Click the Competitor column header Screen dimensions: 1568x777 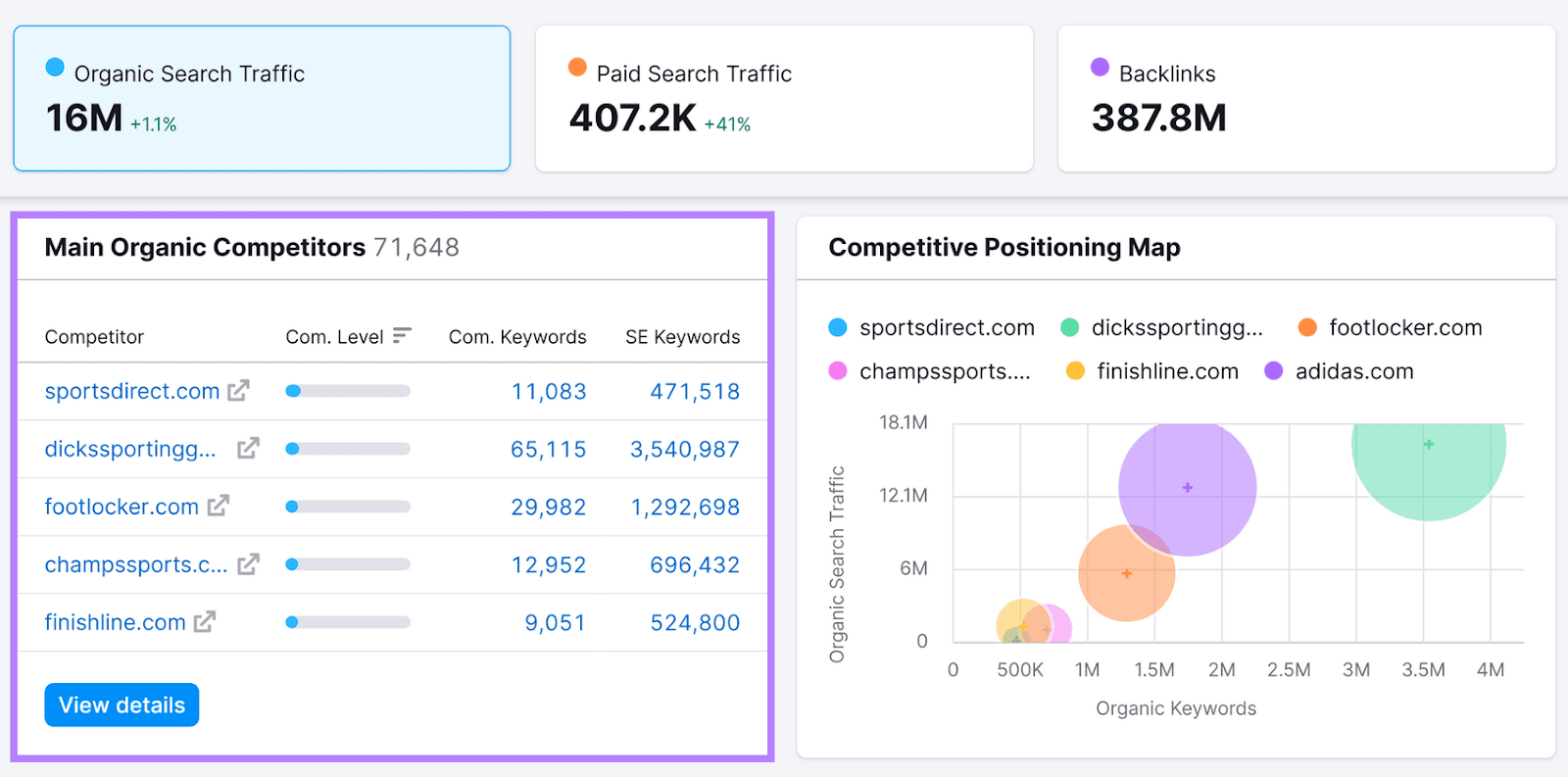click(94, 336)
